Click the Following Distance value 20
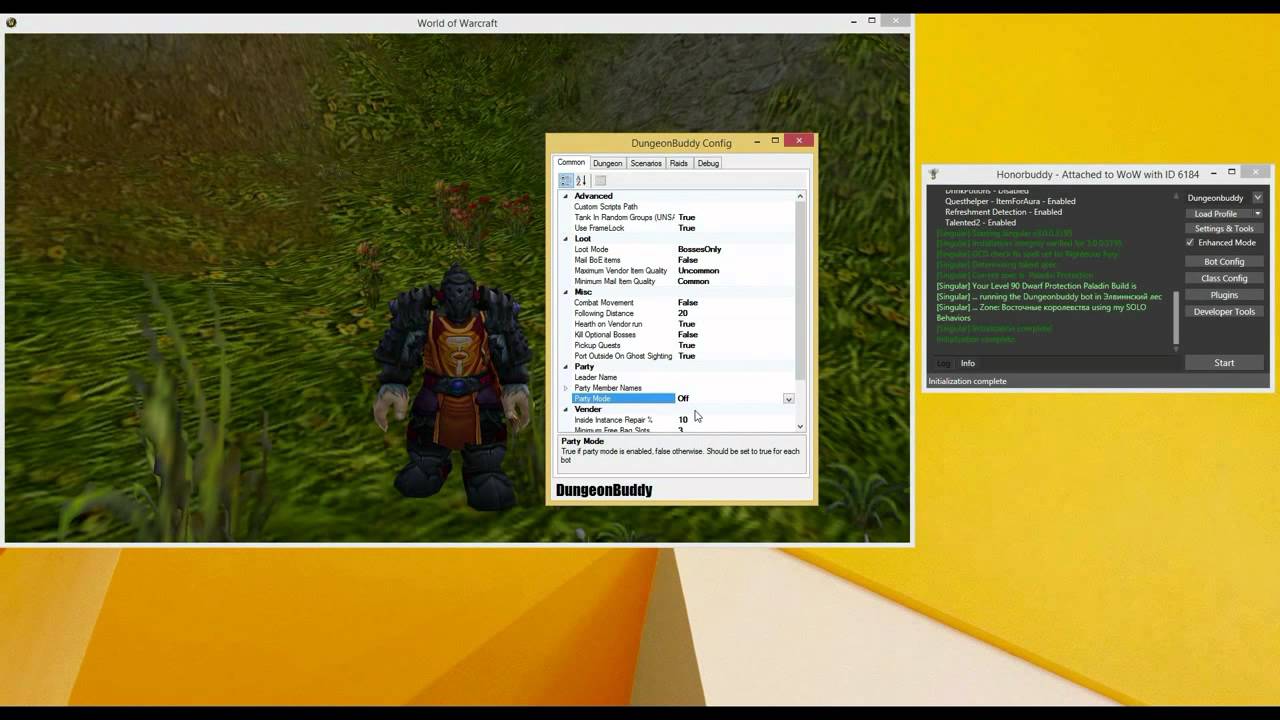 (683, 313)
